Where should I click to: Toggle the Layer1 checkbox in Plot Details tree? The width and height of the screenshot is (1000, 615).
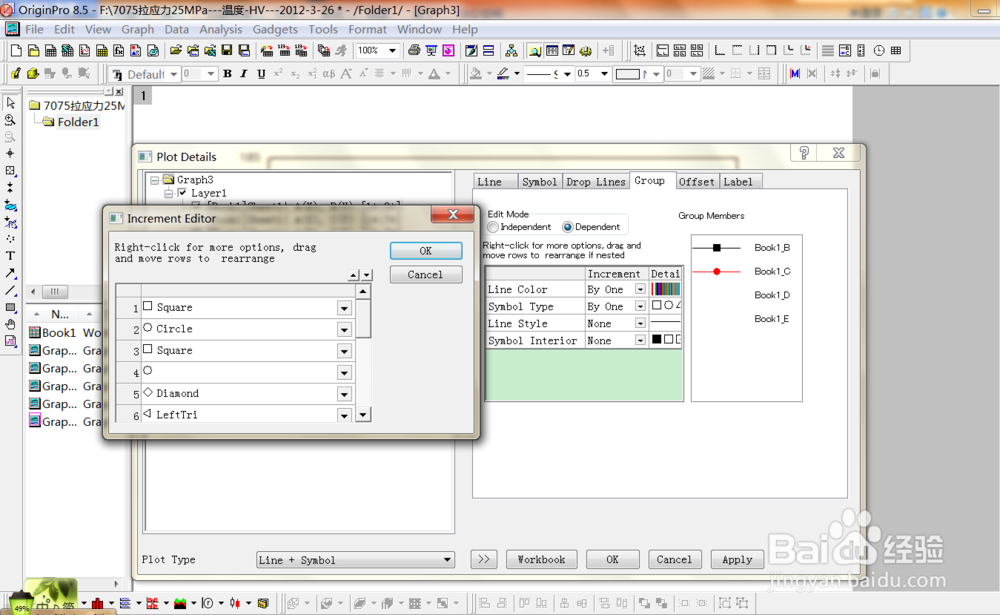tap(182, 193)
